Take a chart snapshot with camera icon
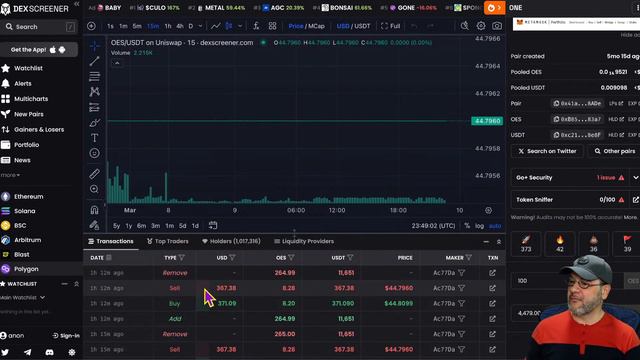The image size is (640, 360). [497, 26]
